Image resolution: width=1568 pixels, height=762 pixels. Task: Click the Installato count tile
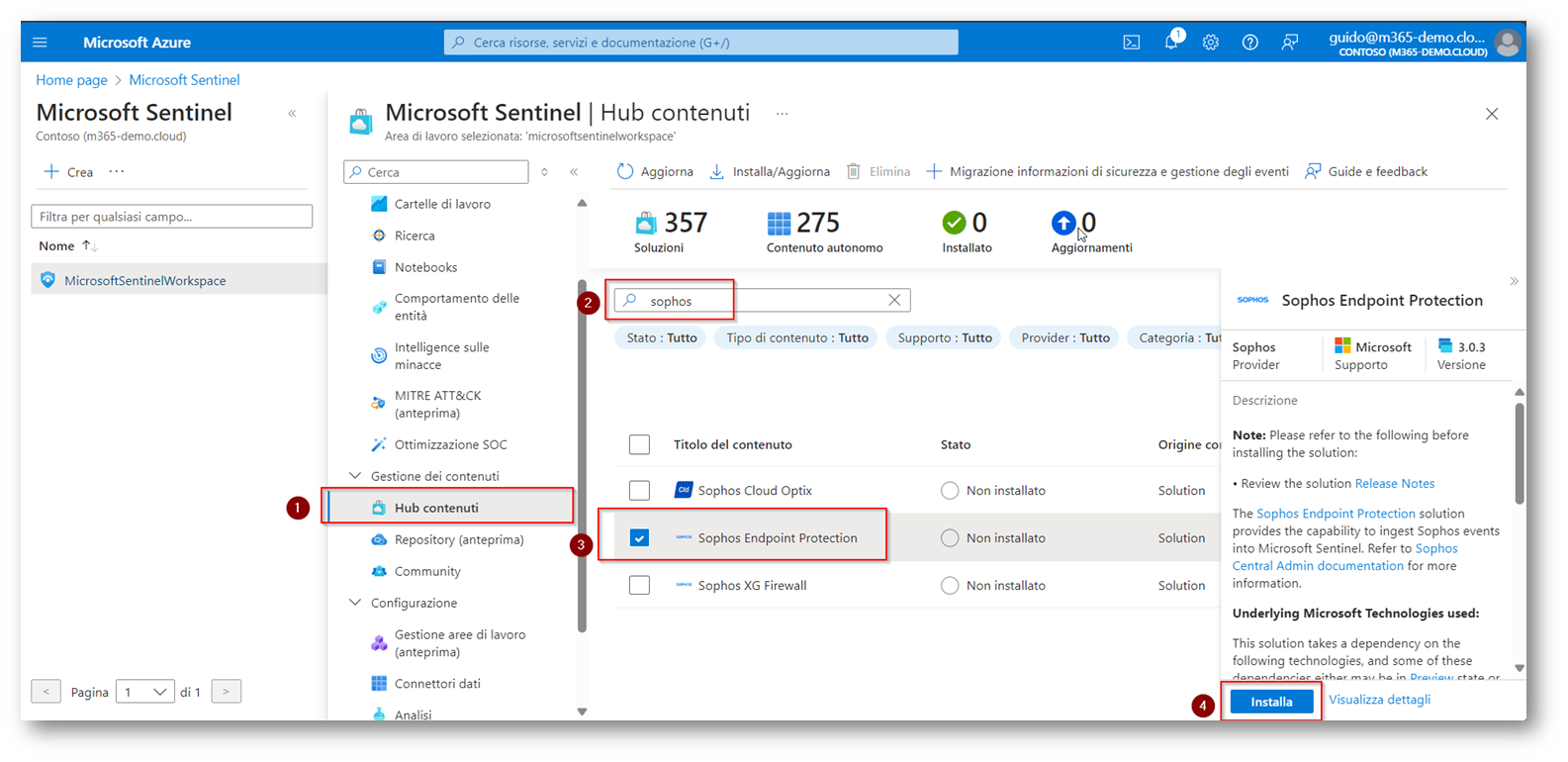(967, 232)
